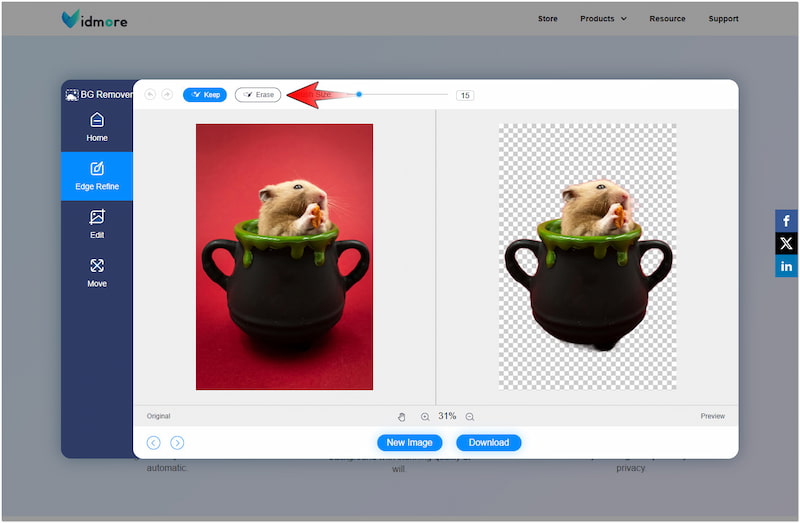Activate the Keep brush mode

[205, 95]
